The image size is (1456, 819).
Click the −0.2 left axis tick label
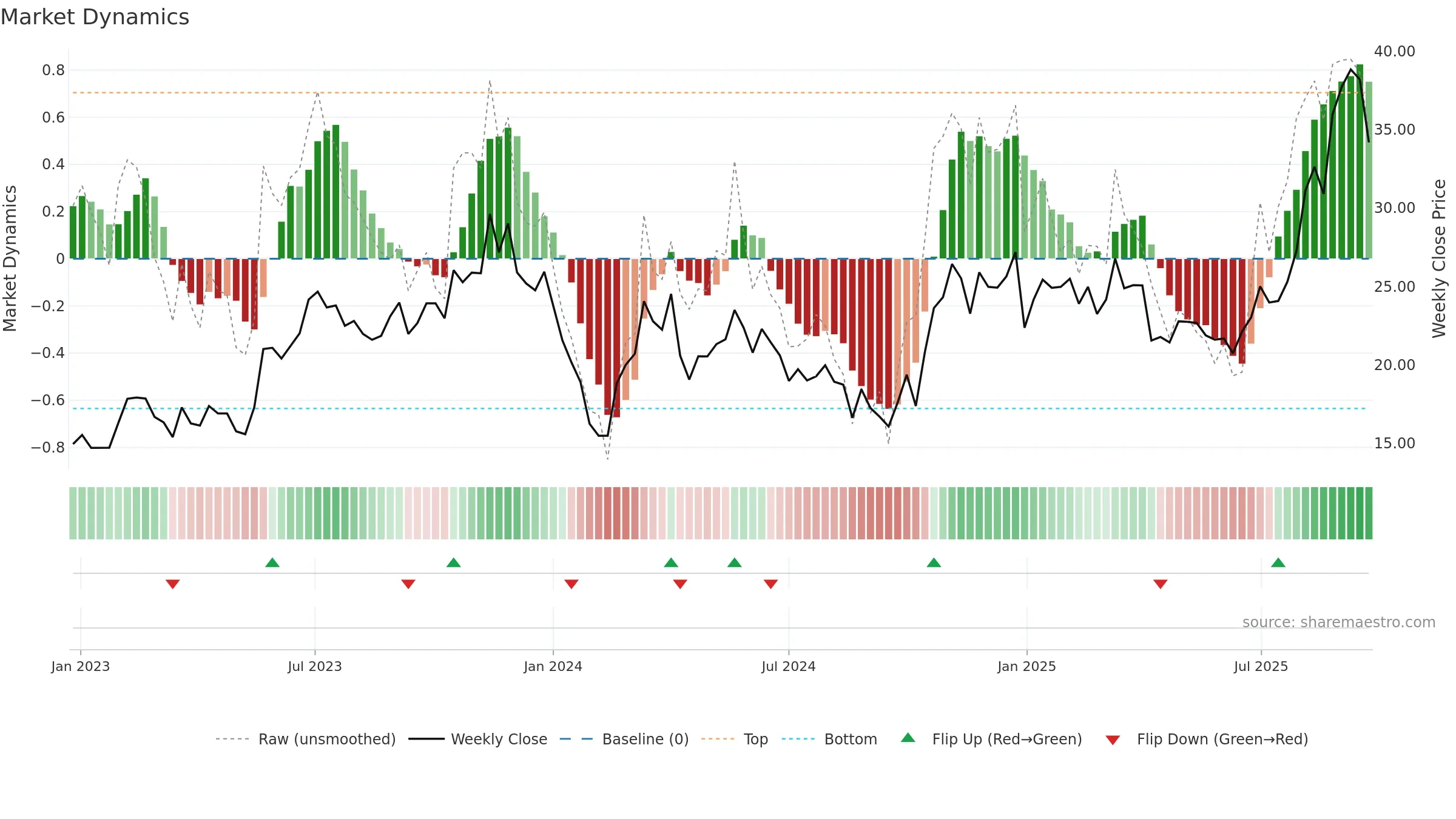(x=48, y=306)
